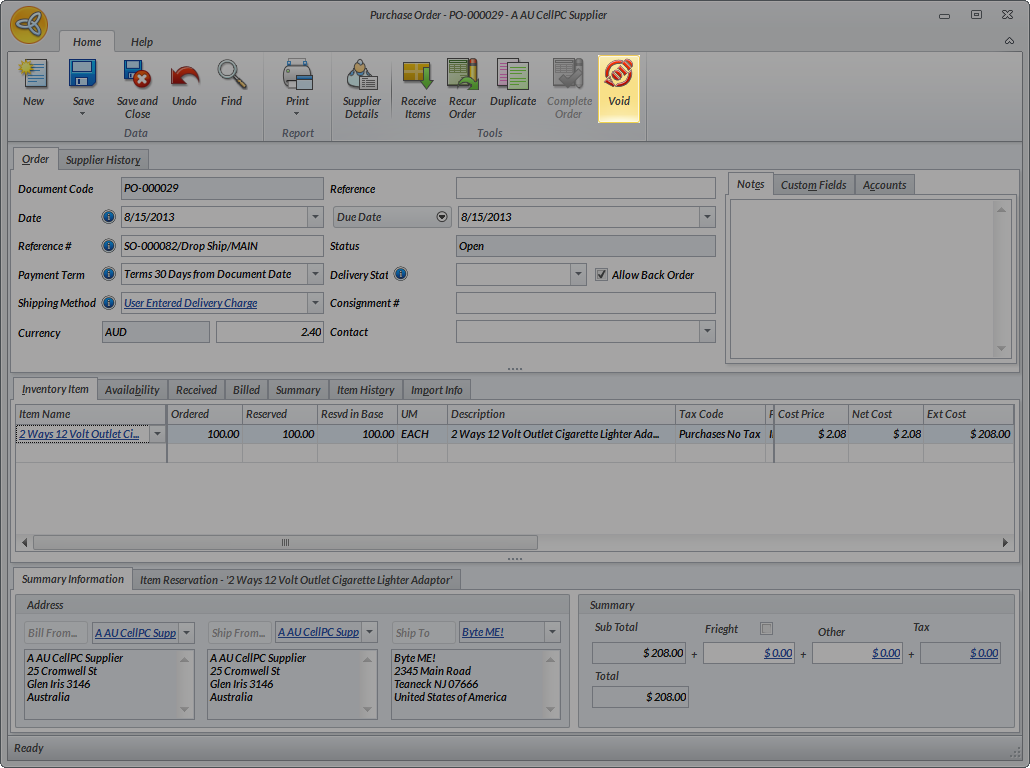Expand the Contact dropdown
Image resolution: width=1030 pixels, height=768 pixels.
pyautogui.click(x=707, y=332)
